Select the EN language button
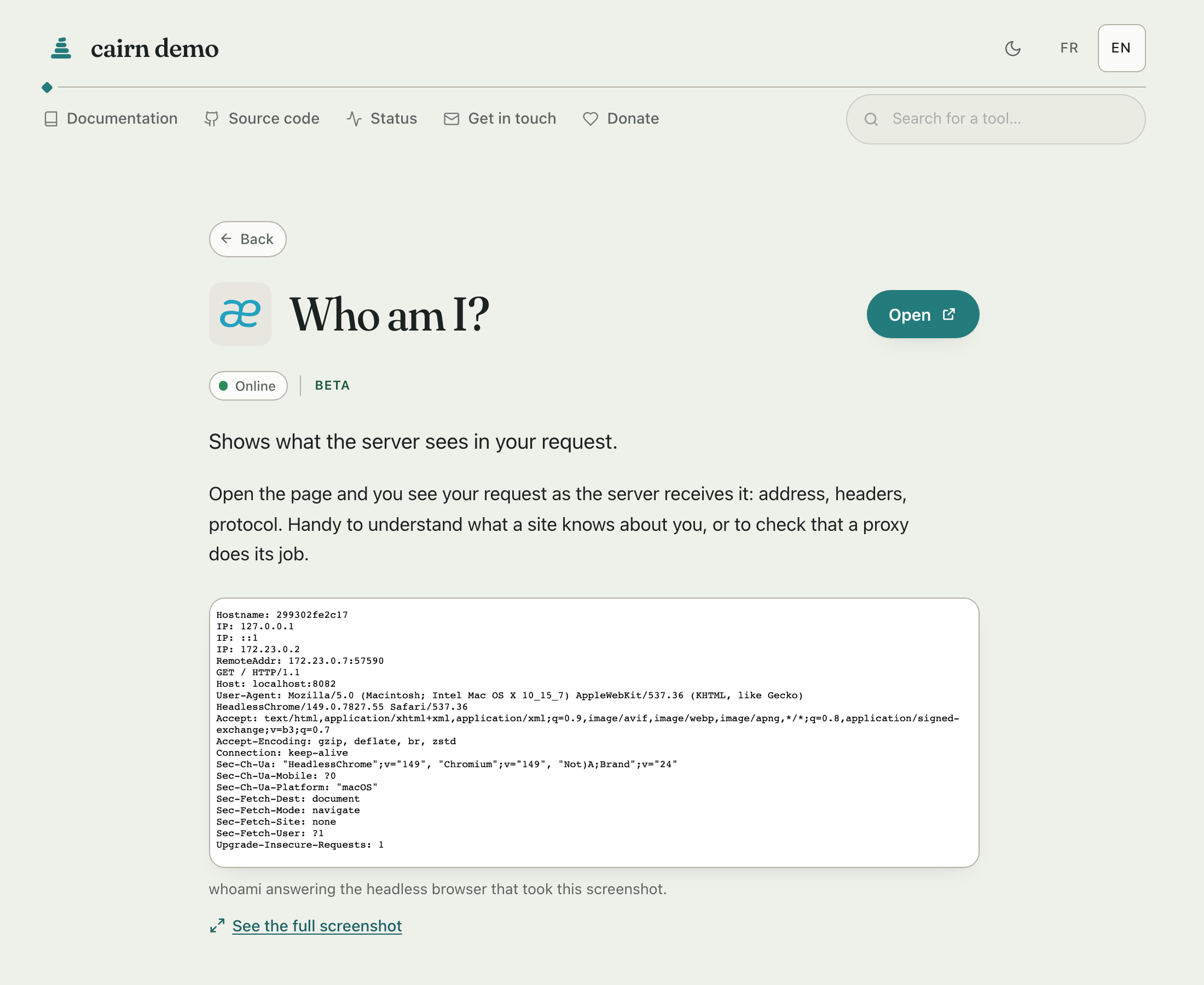The height and width of the screenshot is (985, 1204). coord(1121,48)
